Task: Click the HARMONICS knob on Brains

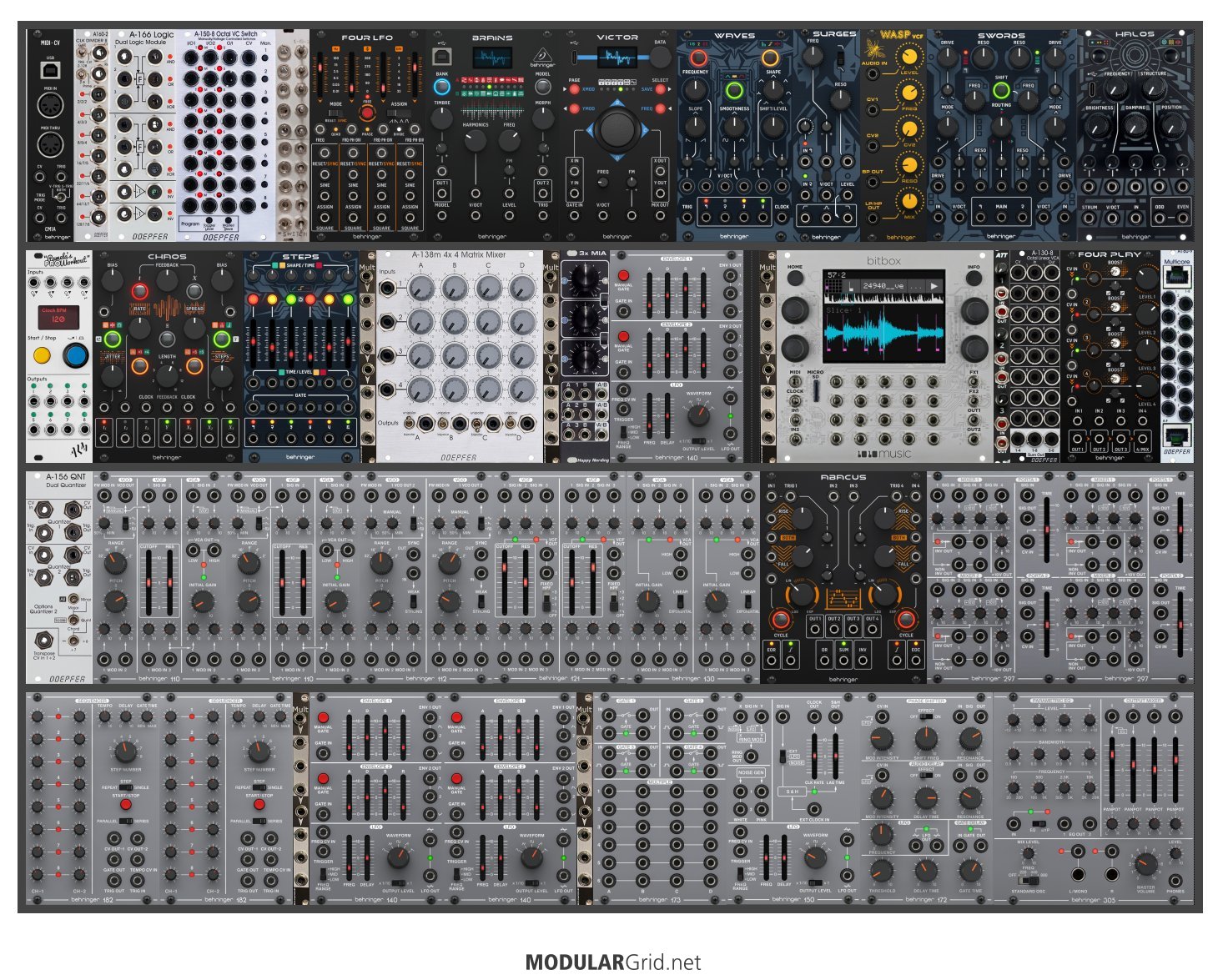Action: coord(476,140)
